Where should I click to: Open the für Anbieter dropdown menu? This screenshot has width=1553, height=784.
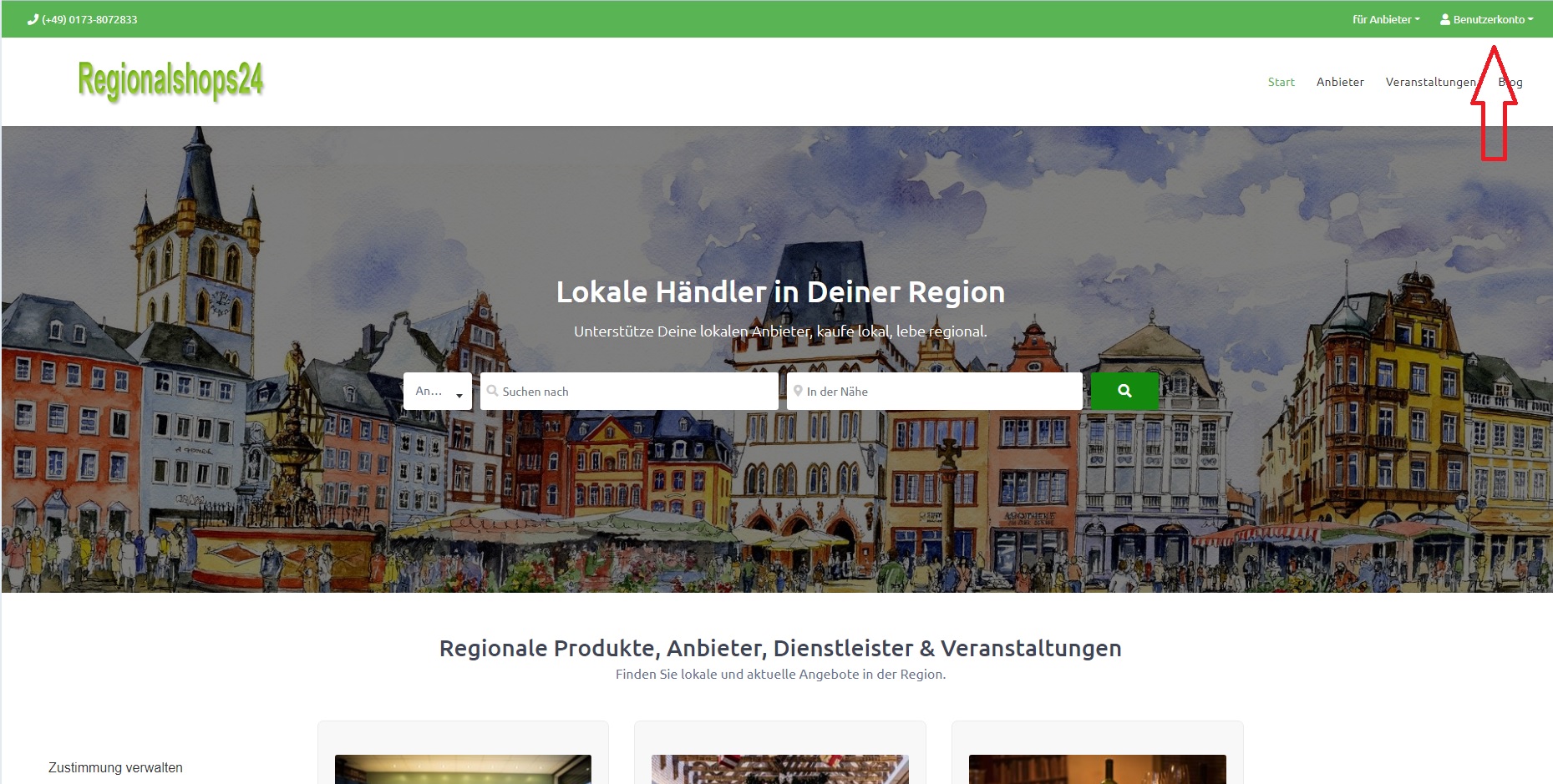click(1386, 19)
